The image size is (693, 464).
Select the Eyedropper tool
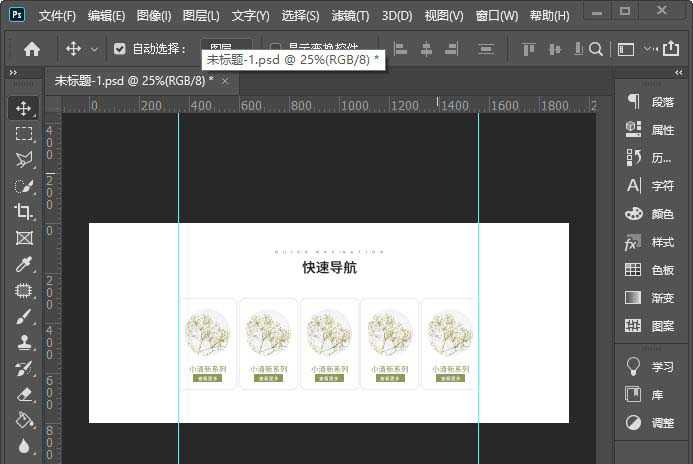[x=24, y=264]
